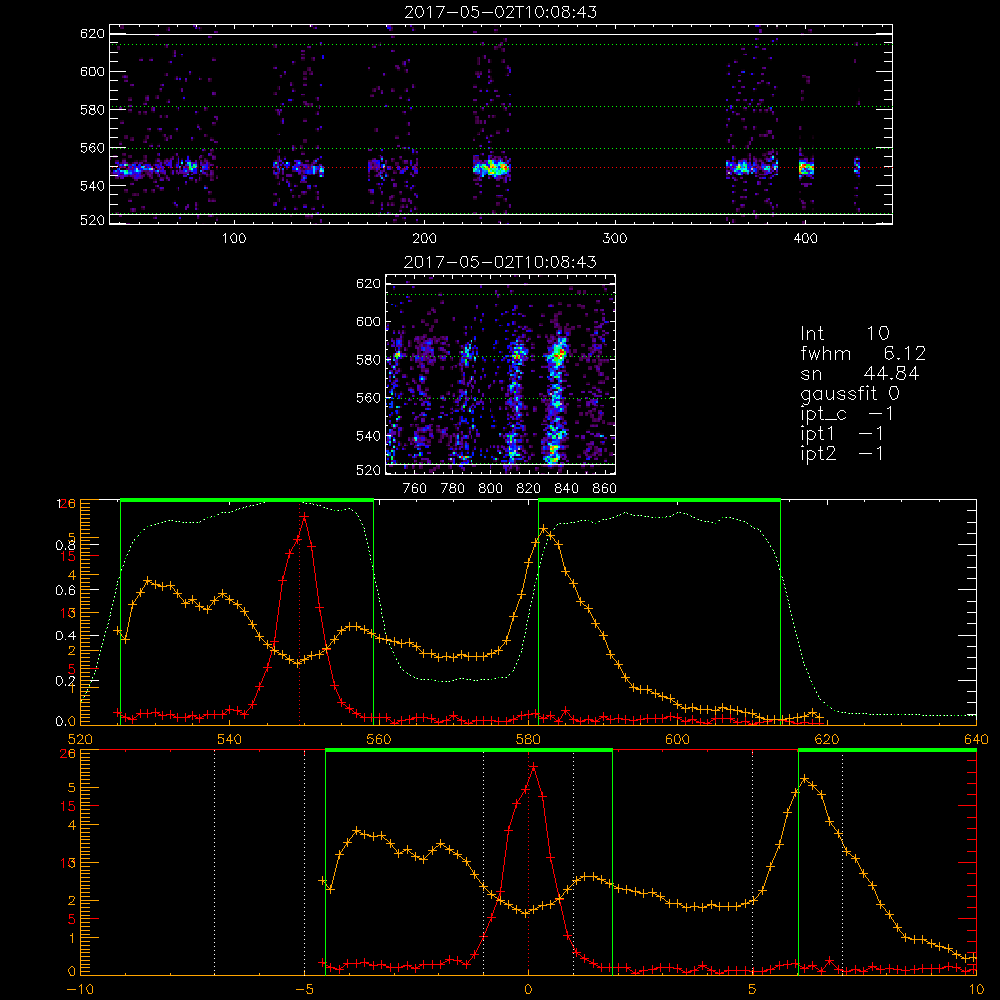1000x1000 pixels.
Task: Click x-axis label 640 on upper line plot
Action: pyautogui.click(x=976, y=739)
